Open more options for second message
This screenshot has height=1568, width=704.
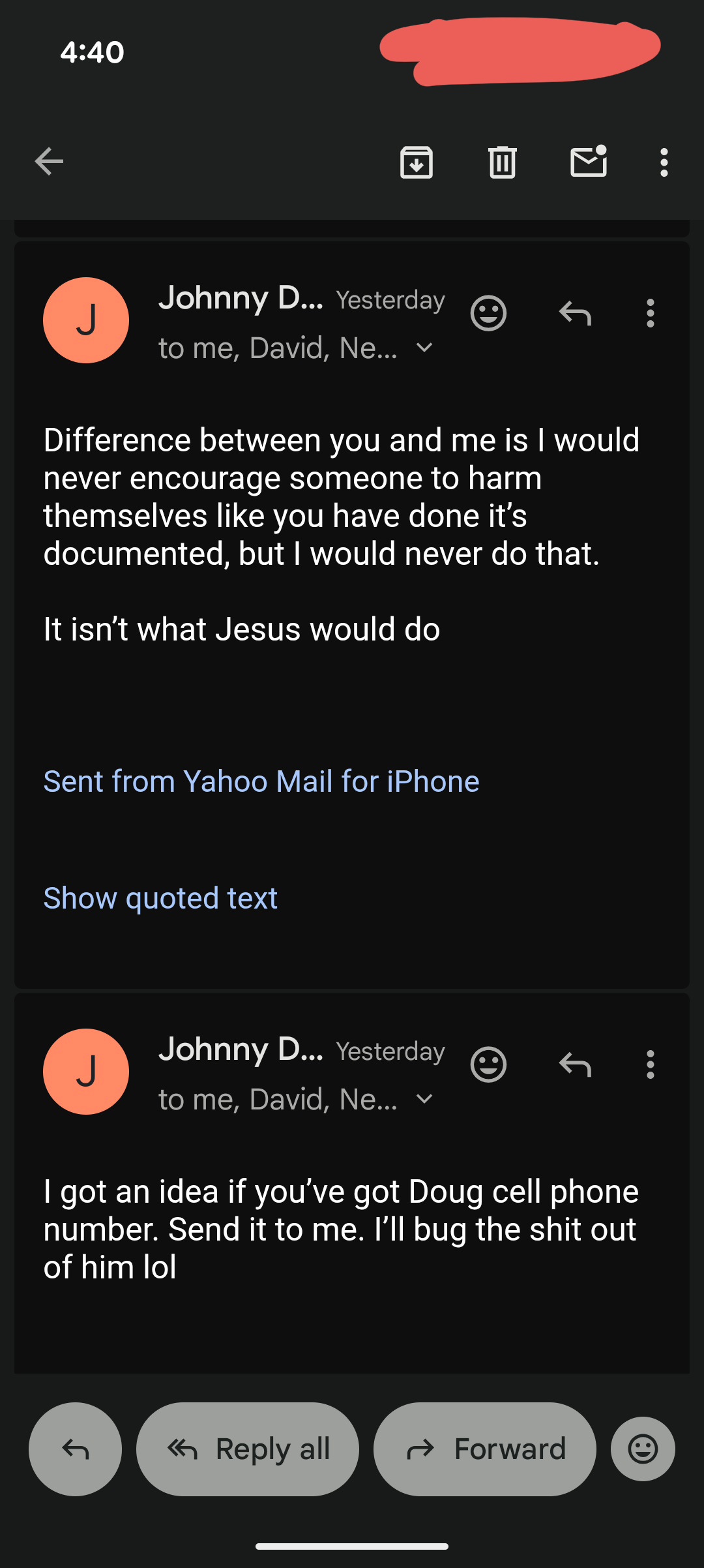click(x=650, y=1065)
